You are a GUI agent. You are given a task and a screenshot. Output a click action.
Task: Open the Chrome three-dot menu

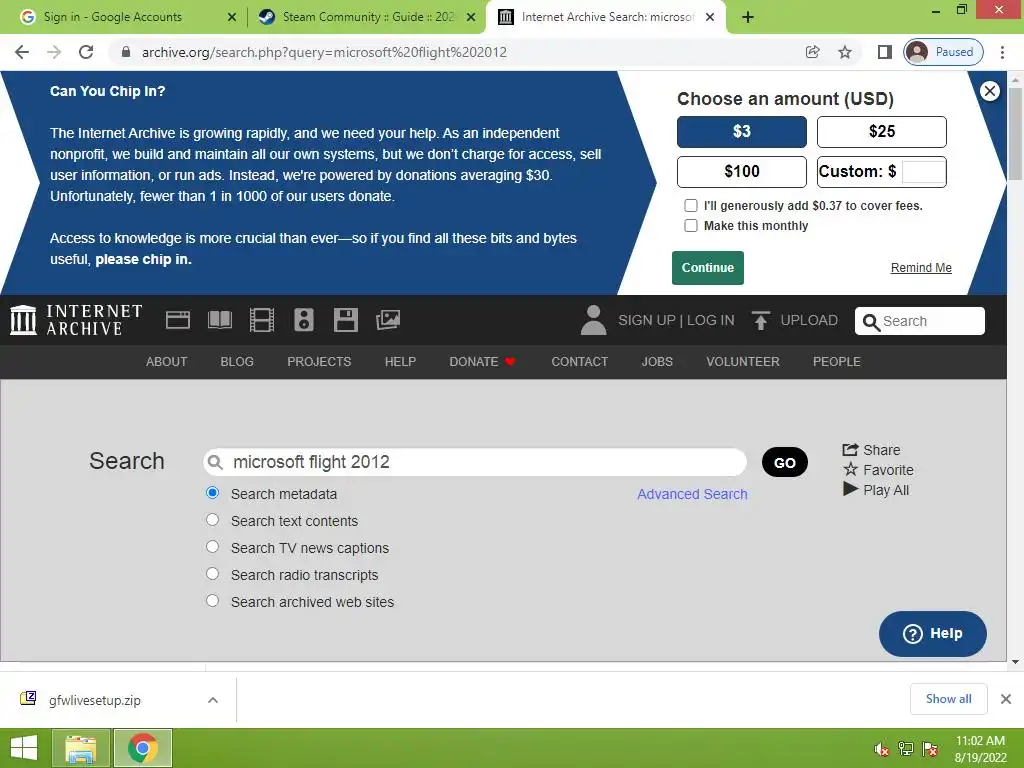1002,52
